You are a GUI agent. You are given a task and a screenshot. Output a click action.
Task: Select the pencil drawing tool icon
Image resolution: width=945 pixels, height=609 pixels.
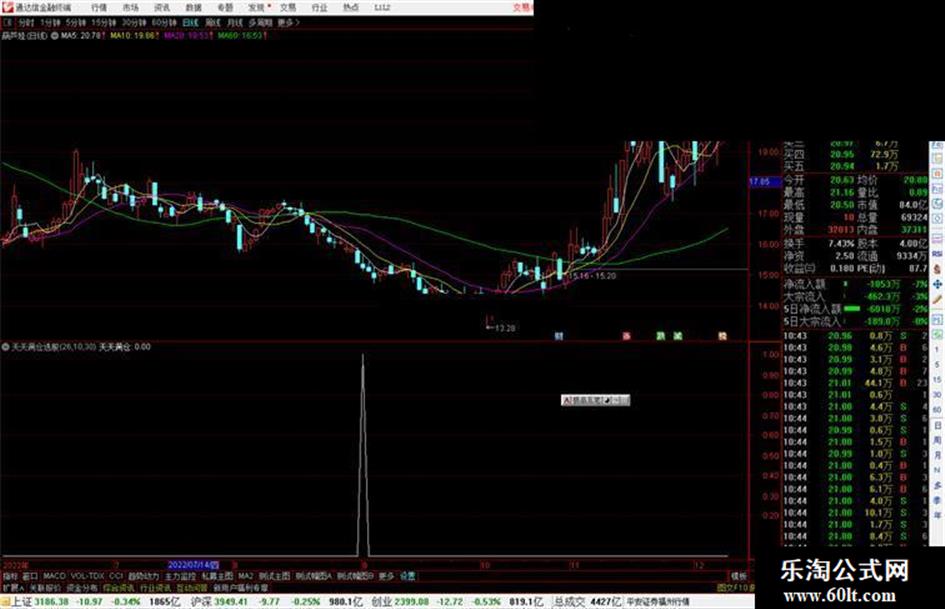pyautogui.click(x=937, y=300)
